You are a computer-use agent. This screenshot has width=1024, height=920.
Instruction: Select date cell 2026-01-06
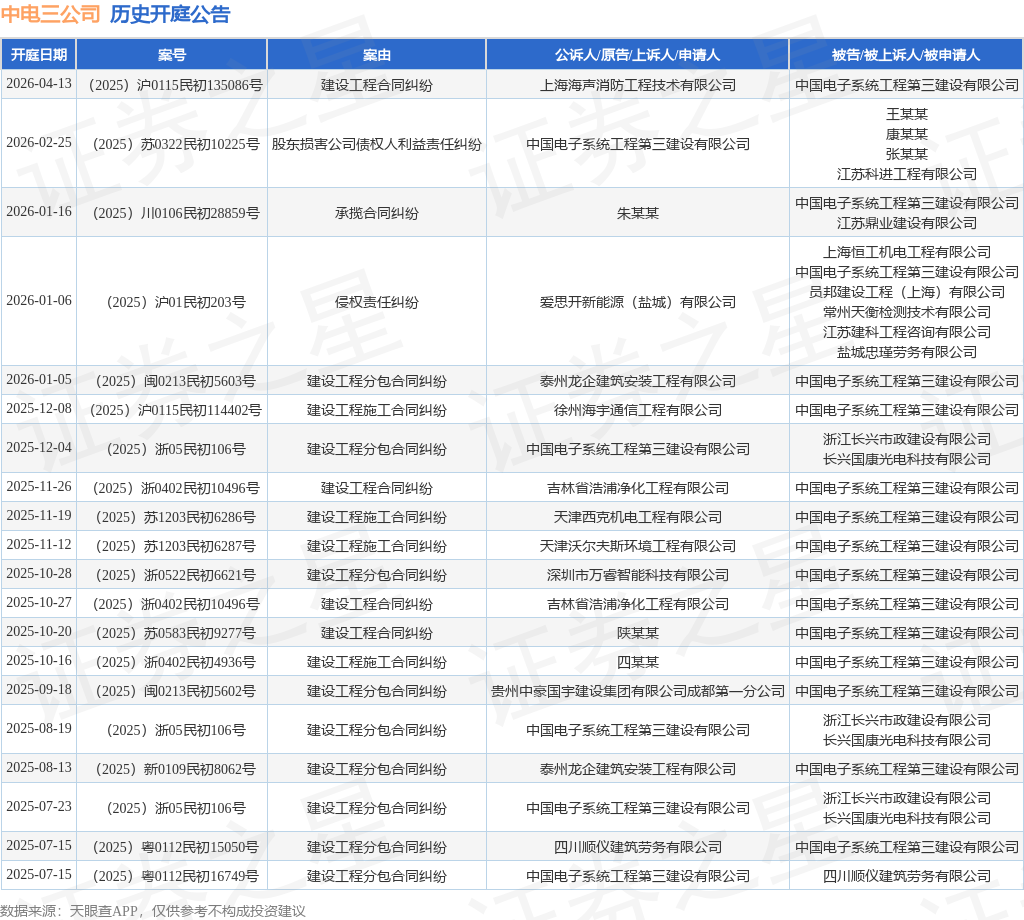pyautogui.click(x=39, y=300)
